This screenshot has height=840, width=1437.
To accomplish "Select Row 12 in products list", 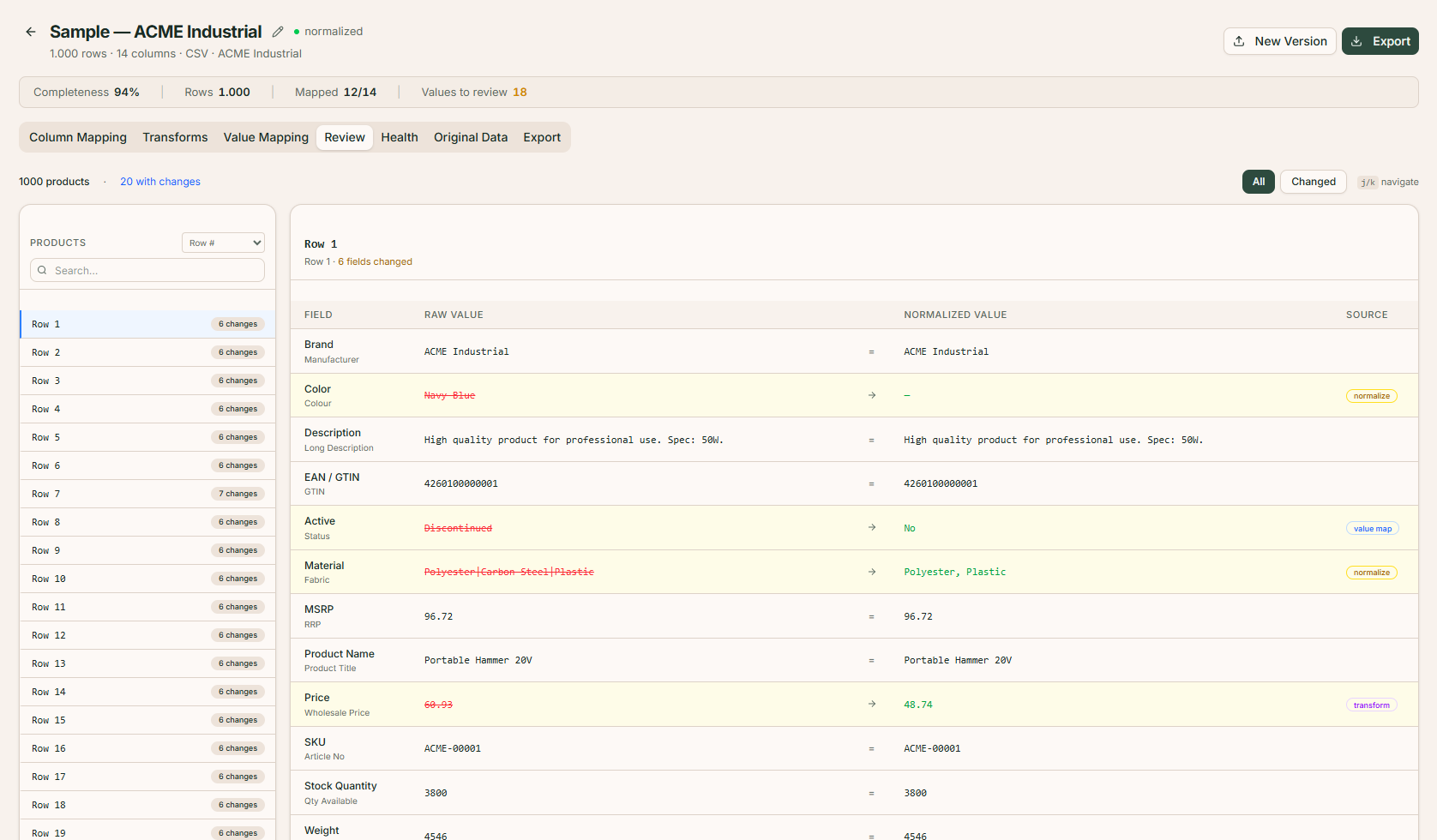I will click(147, 635).
